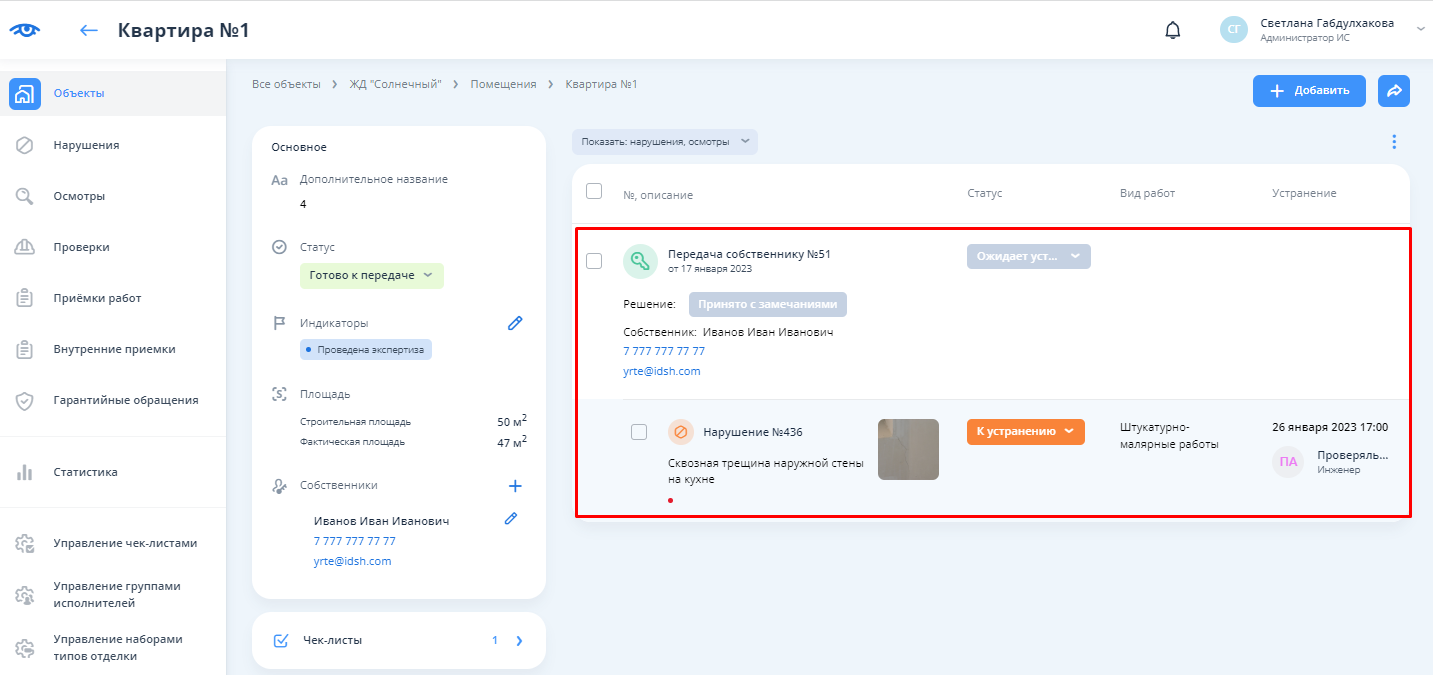Viewport: 1433px width, 675px height.
Task: Edit indicators with the pencil icon
Action: pos(515,323)
